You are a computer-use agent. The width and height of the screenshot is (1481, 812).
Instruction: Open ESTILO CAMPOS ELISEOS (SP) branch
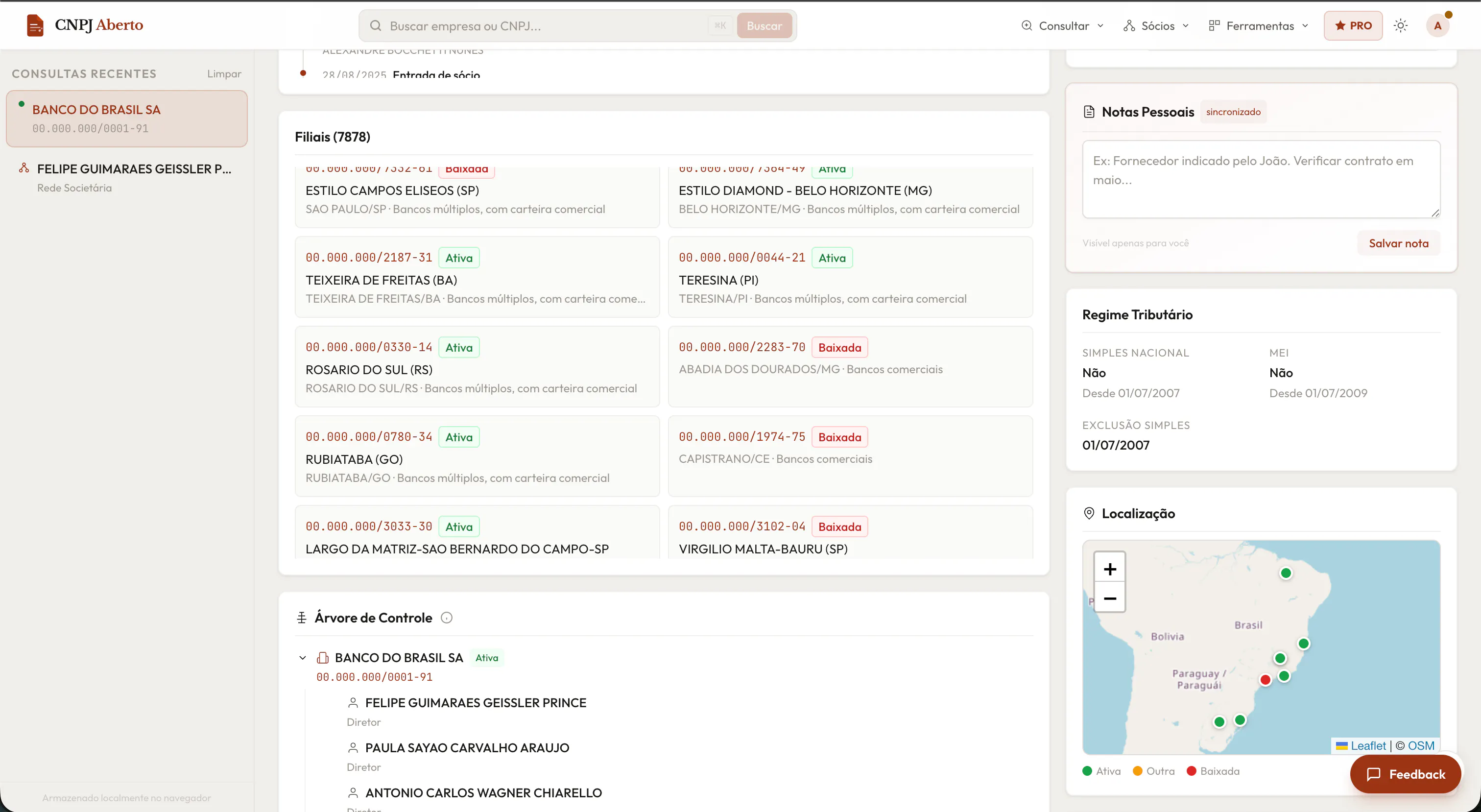[x=477, y=197]
